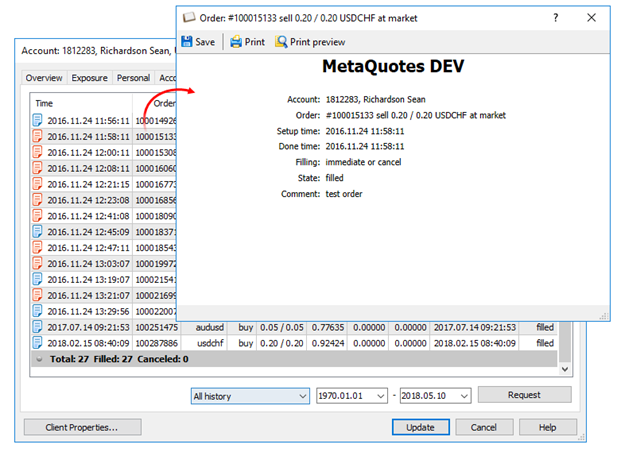
Task: Click the order icon for 2016.11.24 12:23:08
Action: pyautogui.click(x=37, y=199)
